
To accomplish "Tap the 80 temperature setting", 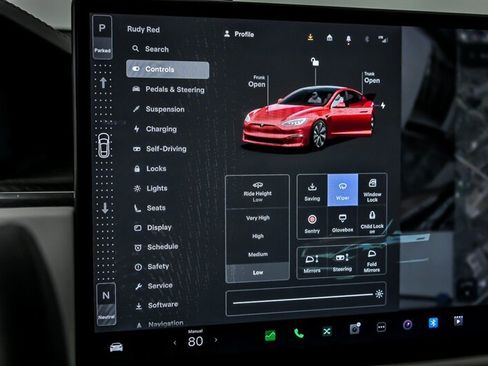I will 195,341.
